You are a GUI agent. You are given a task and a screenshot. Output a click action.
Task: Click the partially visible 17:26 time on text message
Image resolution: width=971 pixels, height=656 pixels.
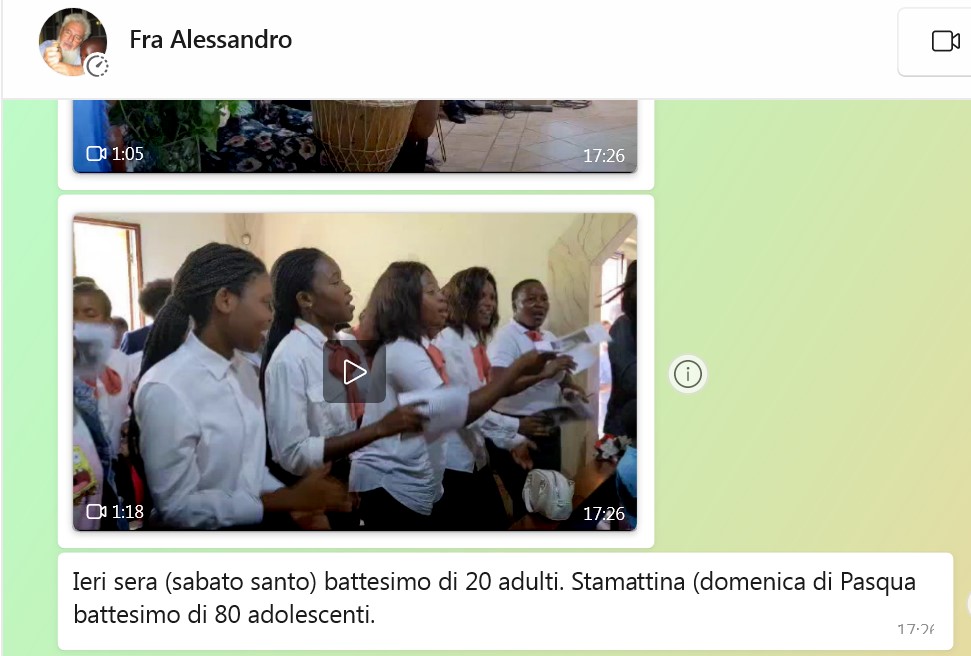coord(916,630)
